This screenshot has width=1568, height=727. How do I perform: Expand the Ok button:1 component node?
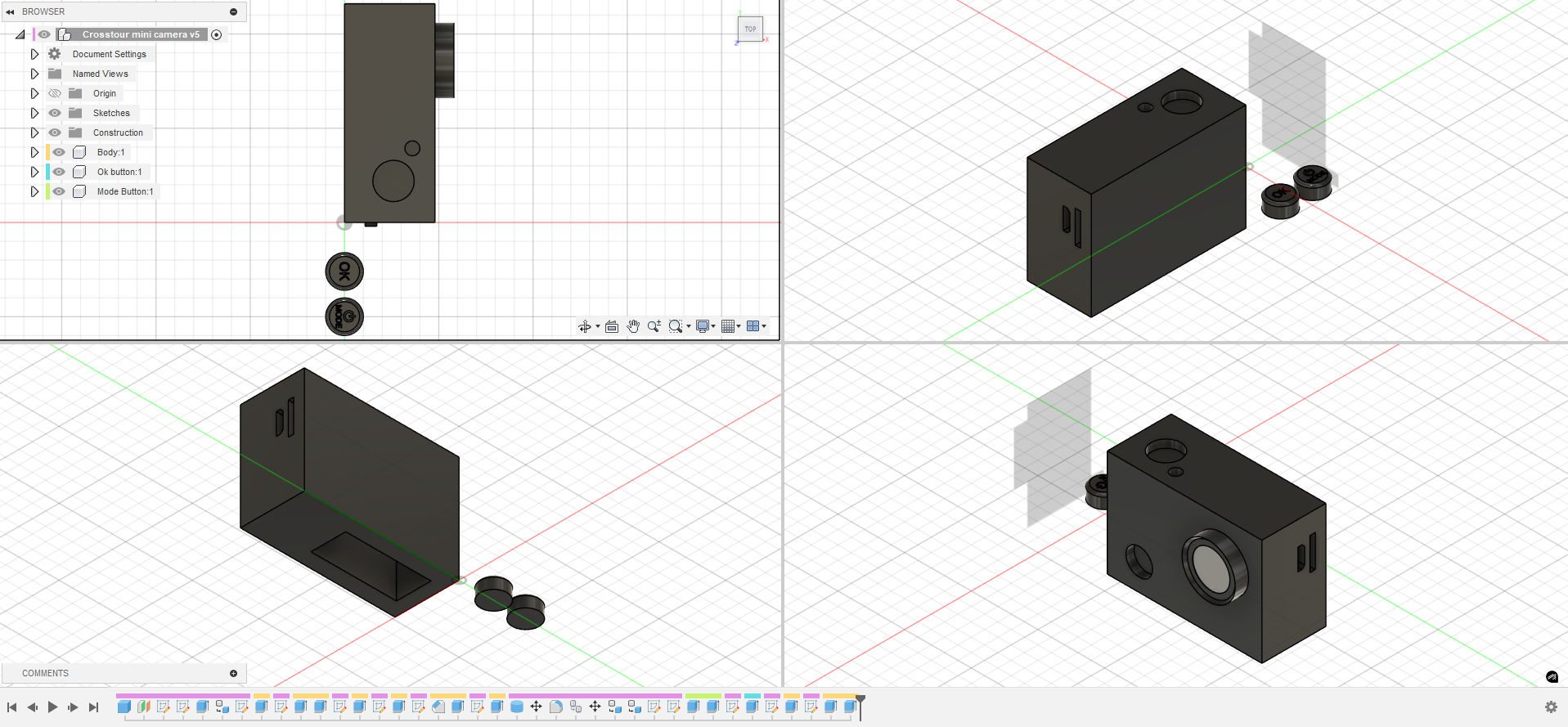click(x=34, y=172)
